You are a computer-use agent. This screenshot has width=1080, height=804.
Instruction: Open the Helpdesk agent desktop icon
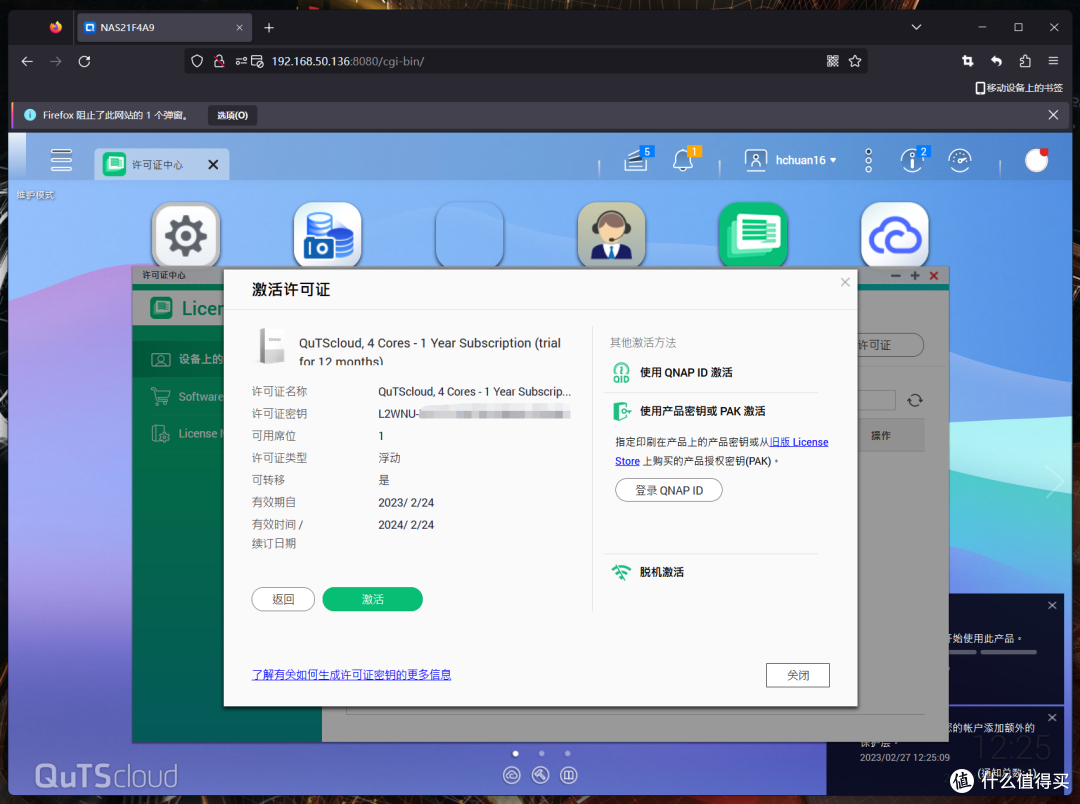point(612,235)
